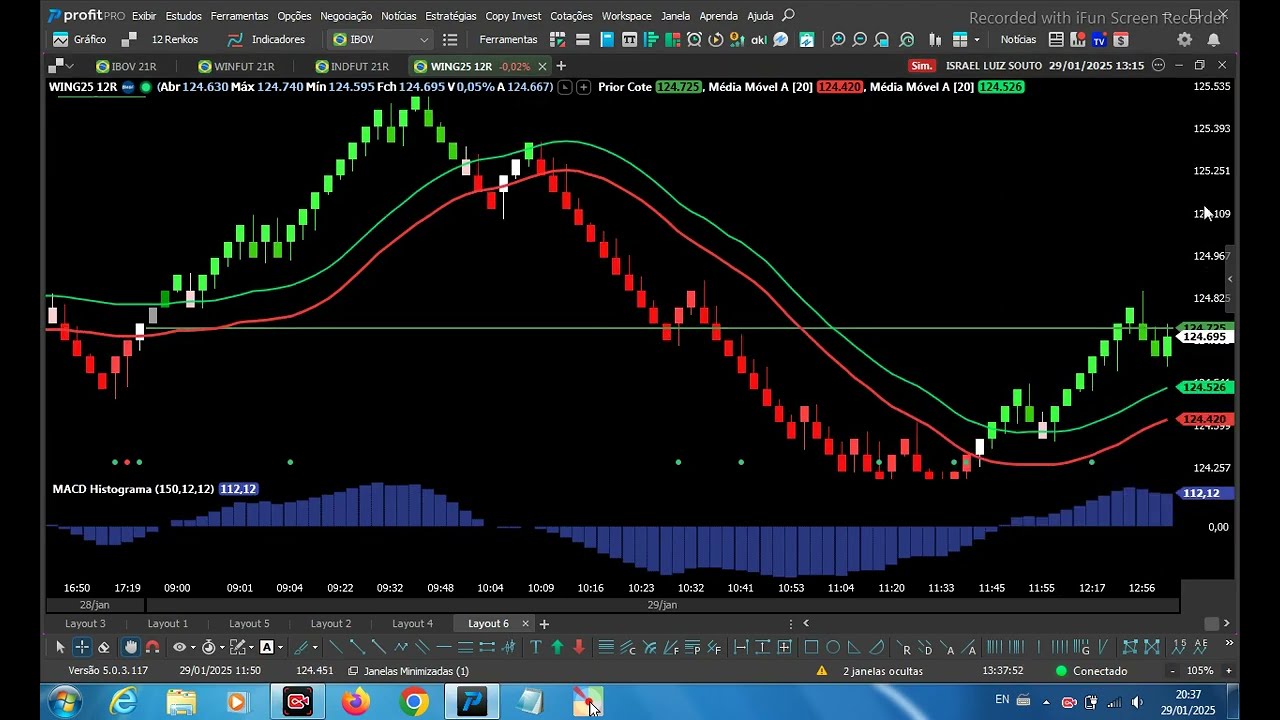Open the Estudos menu
This screenshot has width=1280, height=720.
(x=183, y=16)
